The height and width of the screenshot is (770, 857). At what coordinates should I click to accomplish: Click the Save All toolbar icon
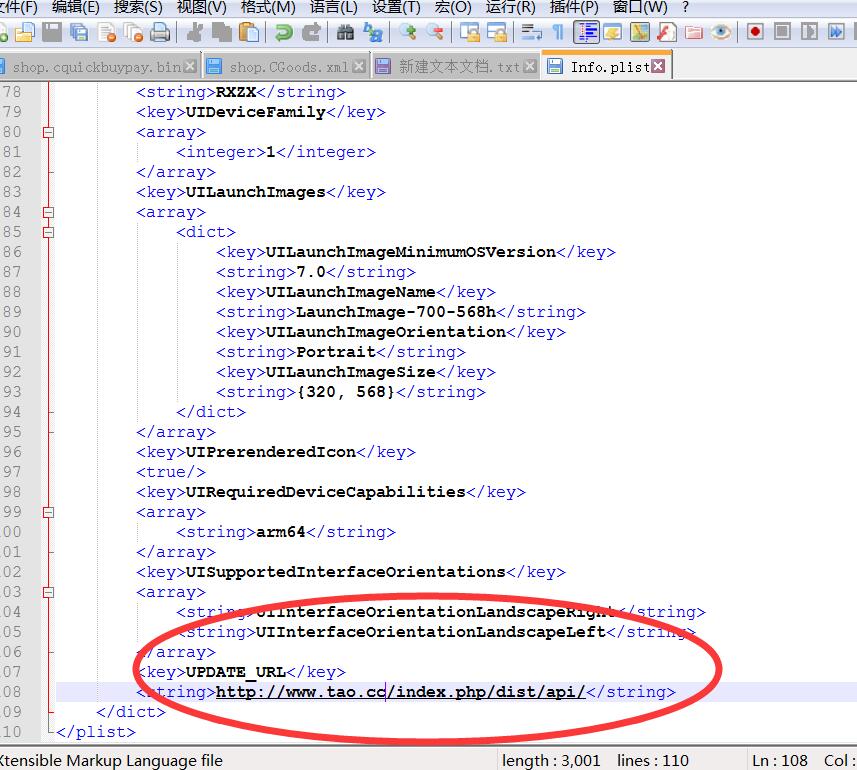(x=79, y=32)
